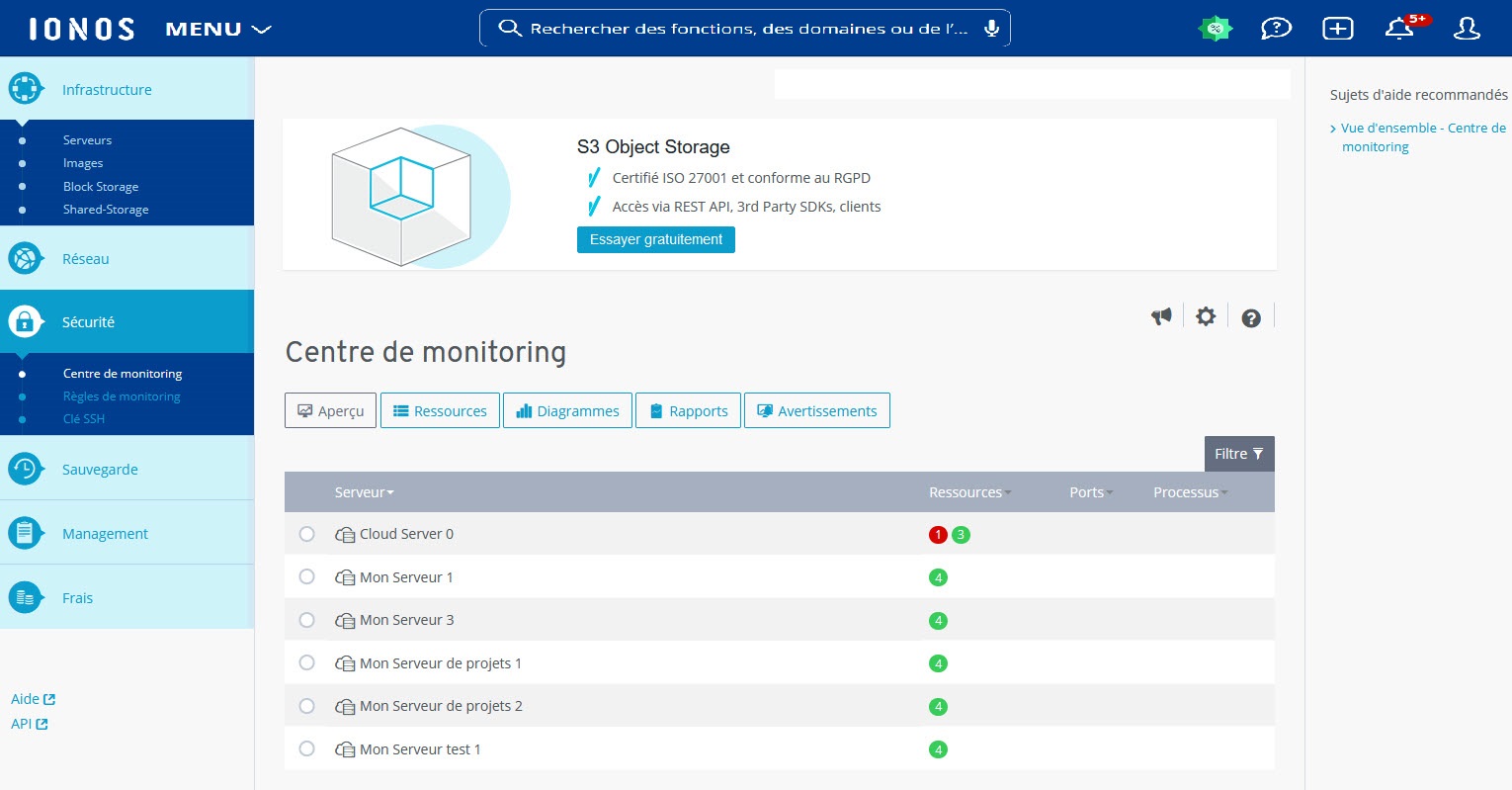Sort by the Ressources column

(x=969, y=492)
